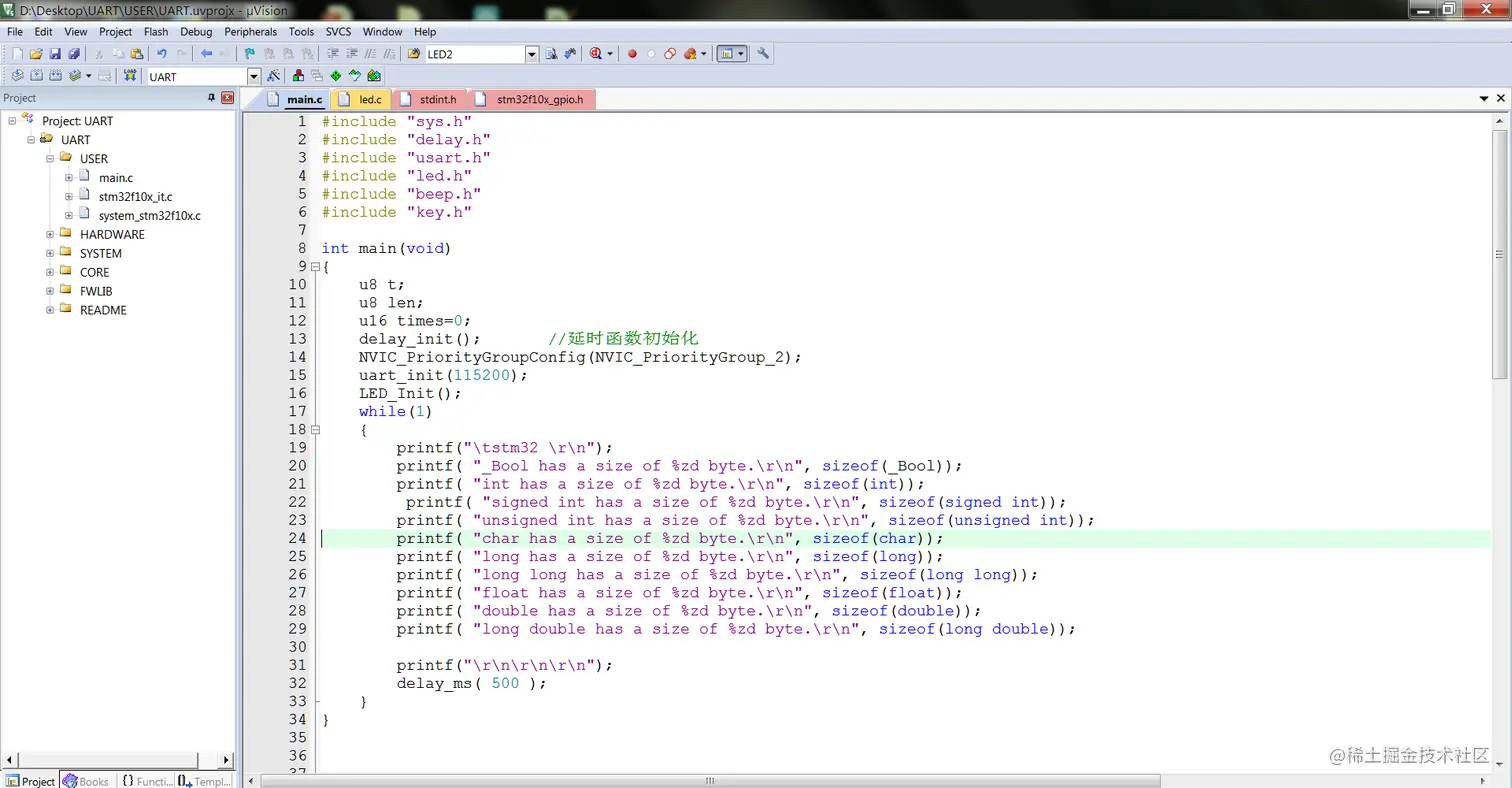This screenshot has height=788, width=1512.
Task: Click the editor's vertical scrollbar thumb
Action: tap(1499, 254)
